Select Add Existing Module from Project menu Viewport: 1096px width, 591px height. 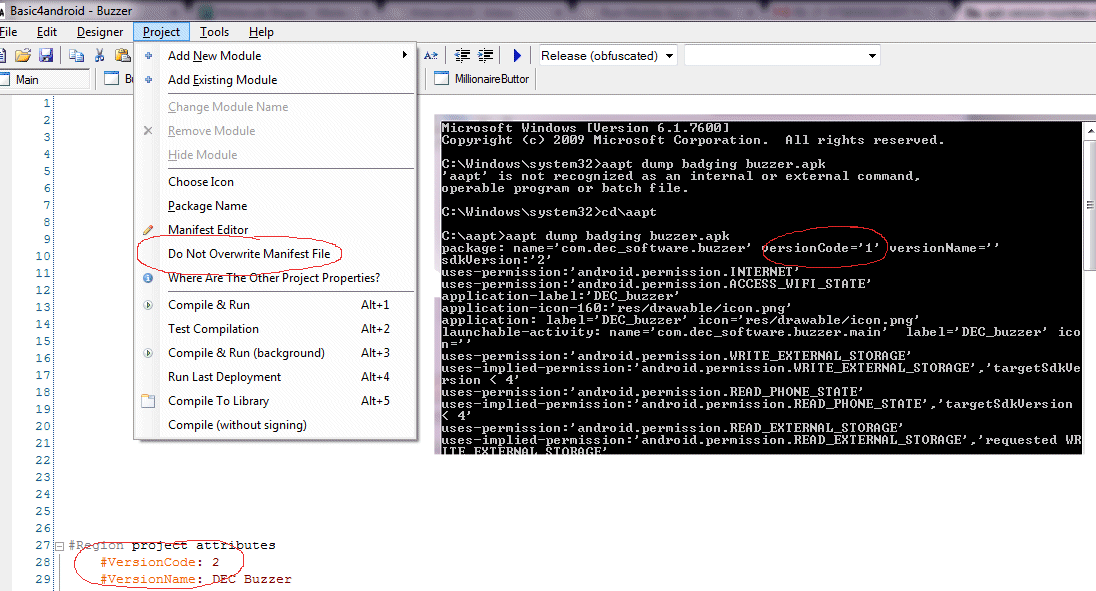point(275,80)
